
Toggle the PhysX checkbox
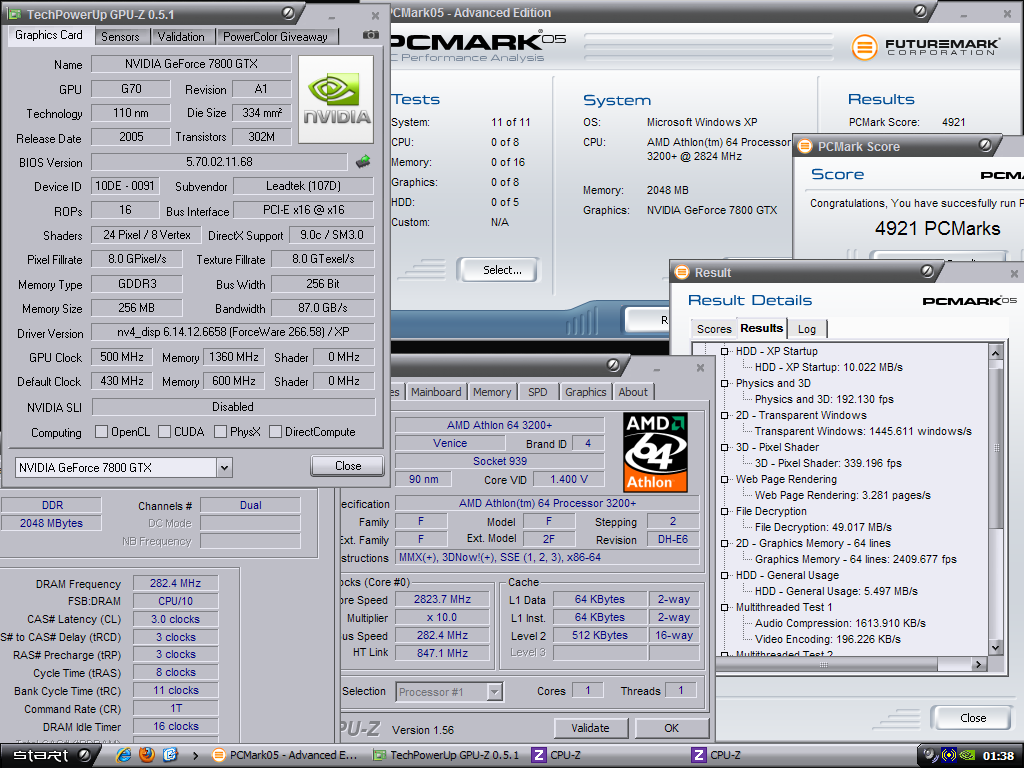(x=220, y=432)
